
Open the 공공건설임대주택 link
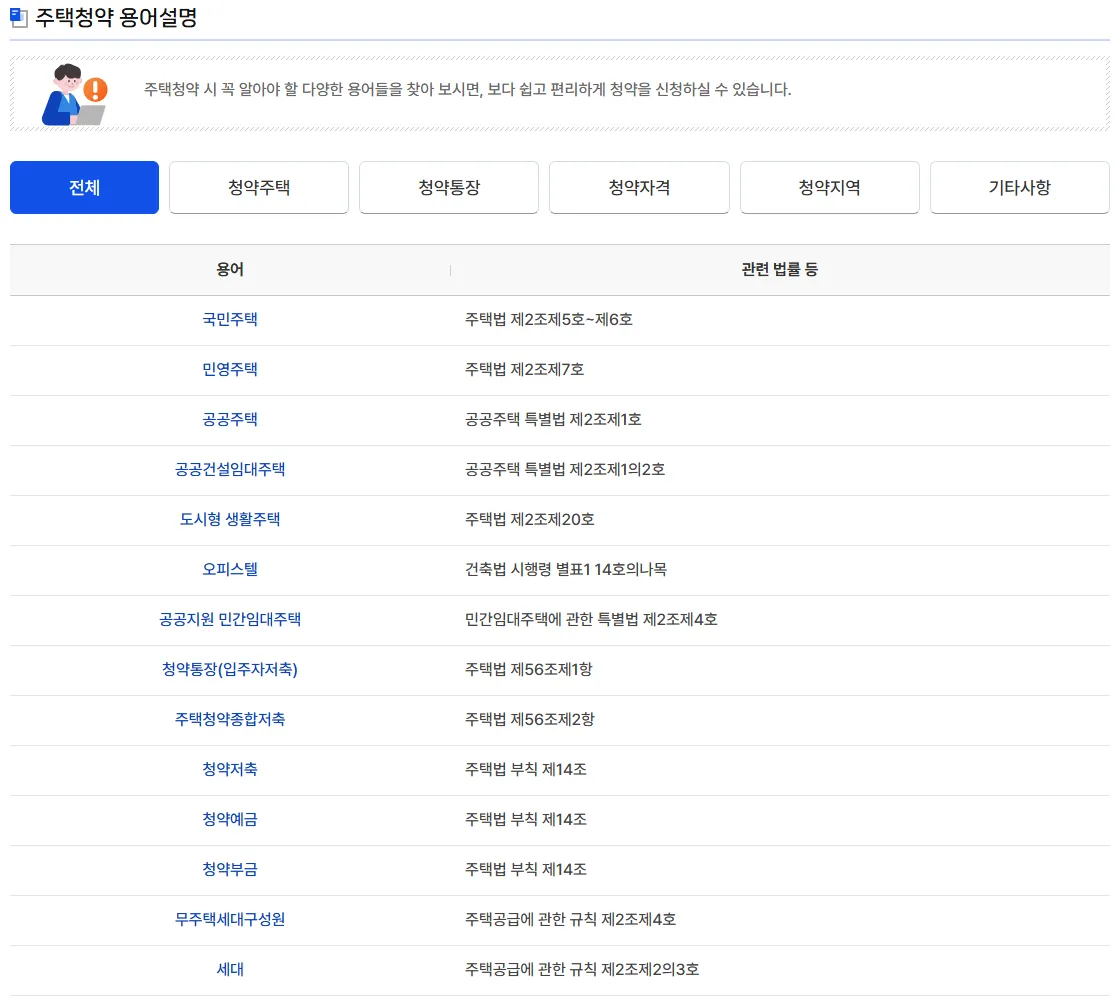(230, 469)
